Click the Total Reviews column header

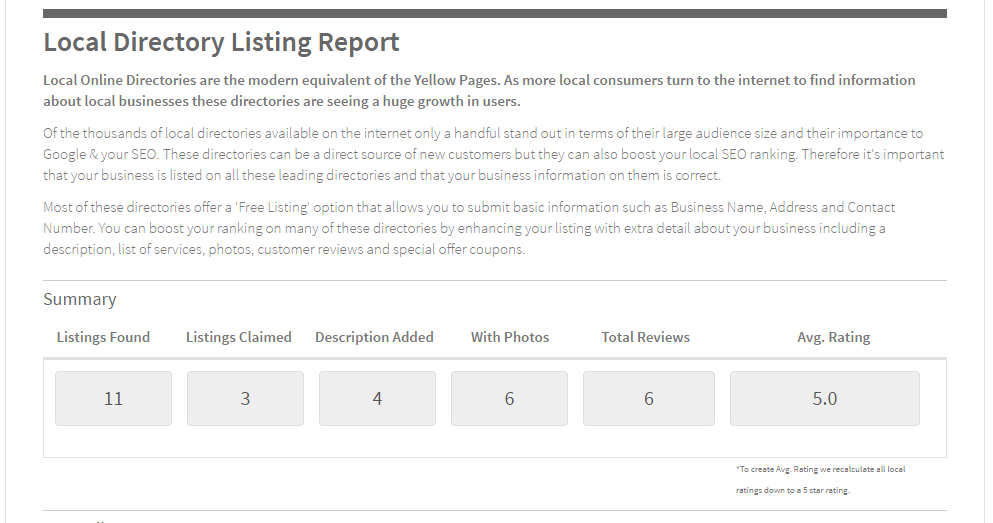pyautogui.click(x=645, y=337)
